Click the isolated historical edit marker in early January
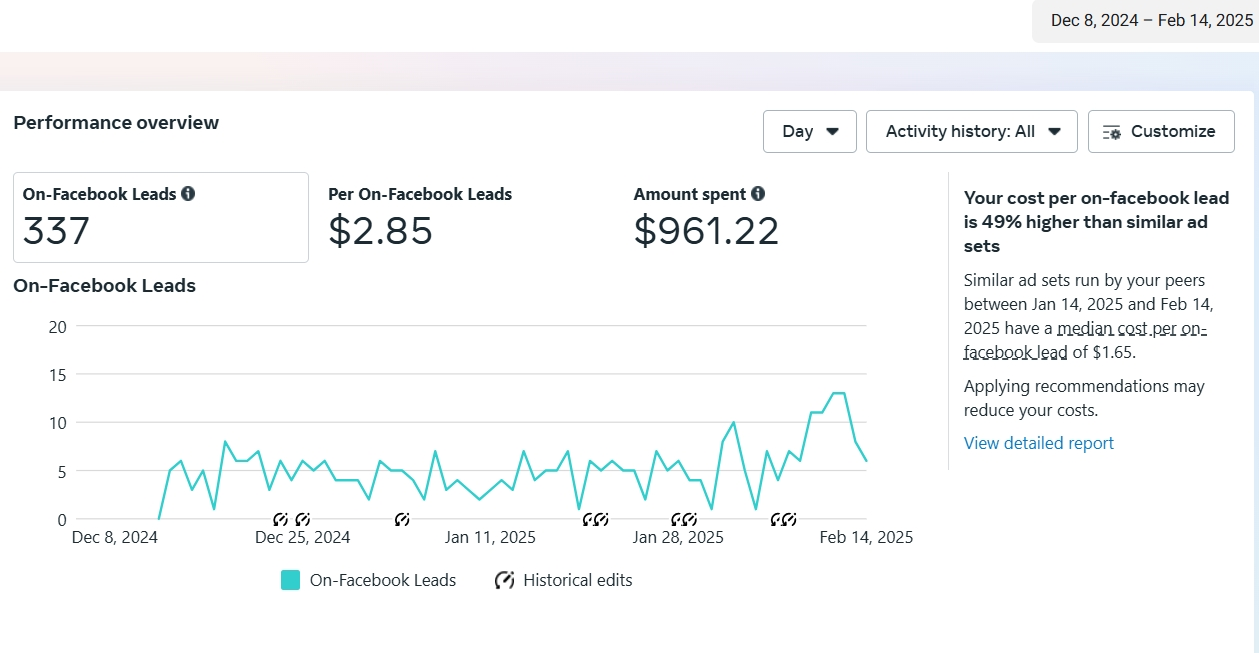Screen dimensions: 1259x653 (x=402, y=519)
